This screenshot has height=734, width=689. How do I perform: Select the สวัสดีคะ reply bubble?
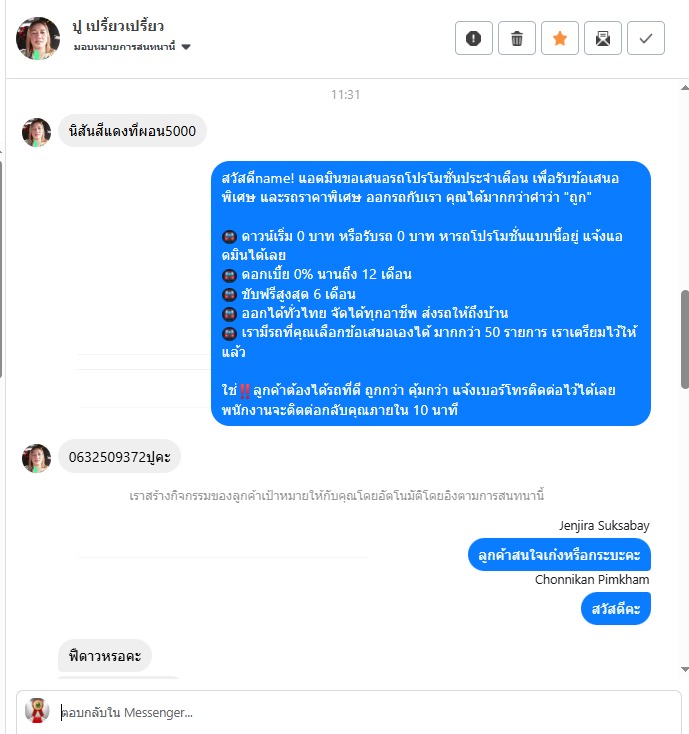click(616, 609)
